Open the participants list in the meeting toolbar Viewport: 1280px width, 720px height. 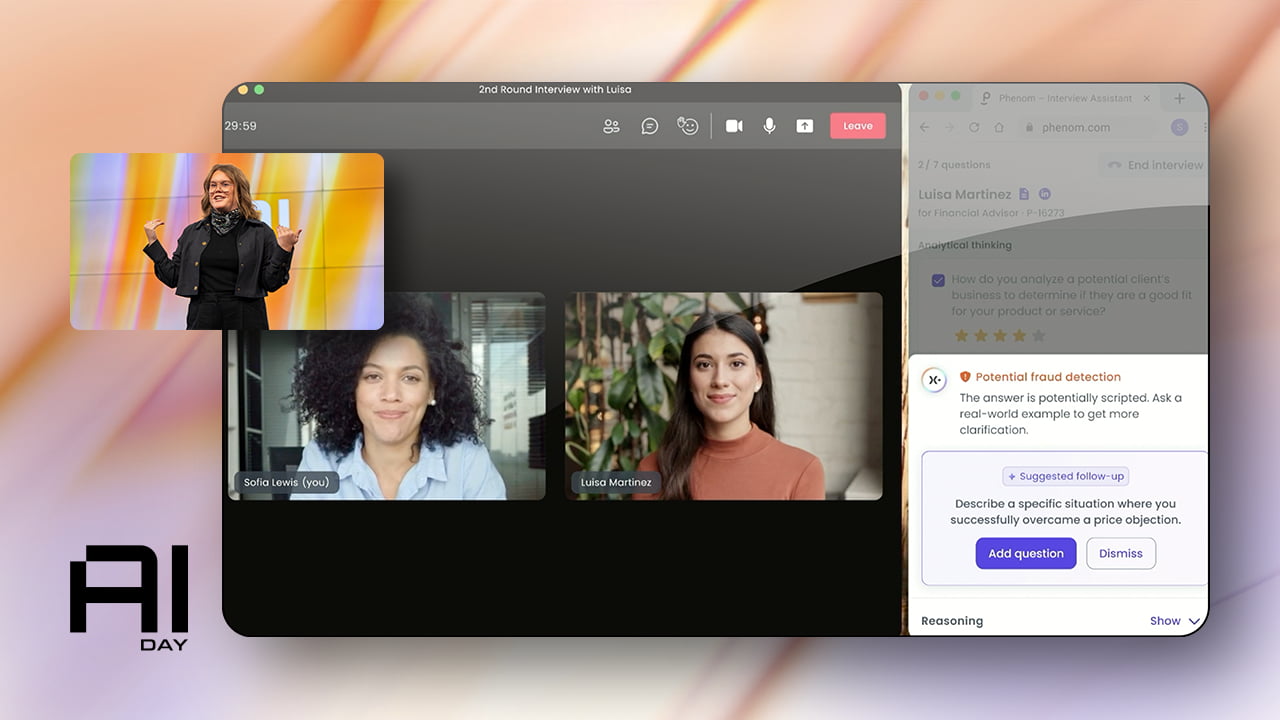pos(611,126)
